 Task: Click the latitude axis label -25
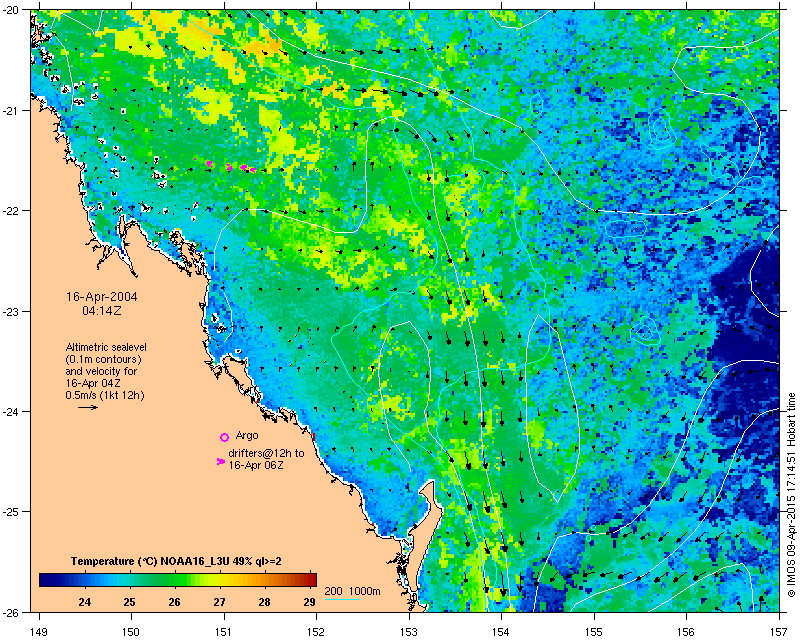pos(11,512)
